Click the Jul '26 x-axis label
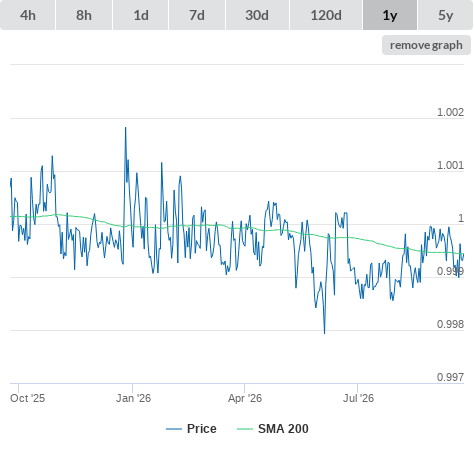474x455 pixels. [358, 398]
